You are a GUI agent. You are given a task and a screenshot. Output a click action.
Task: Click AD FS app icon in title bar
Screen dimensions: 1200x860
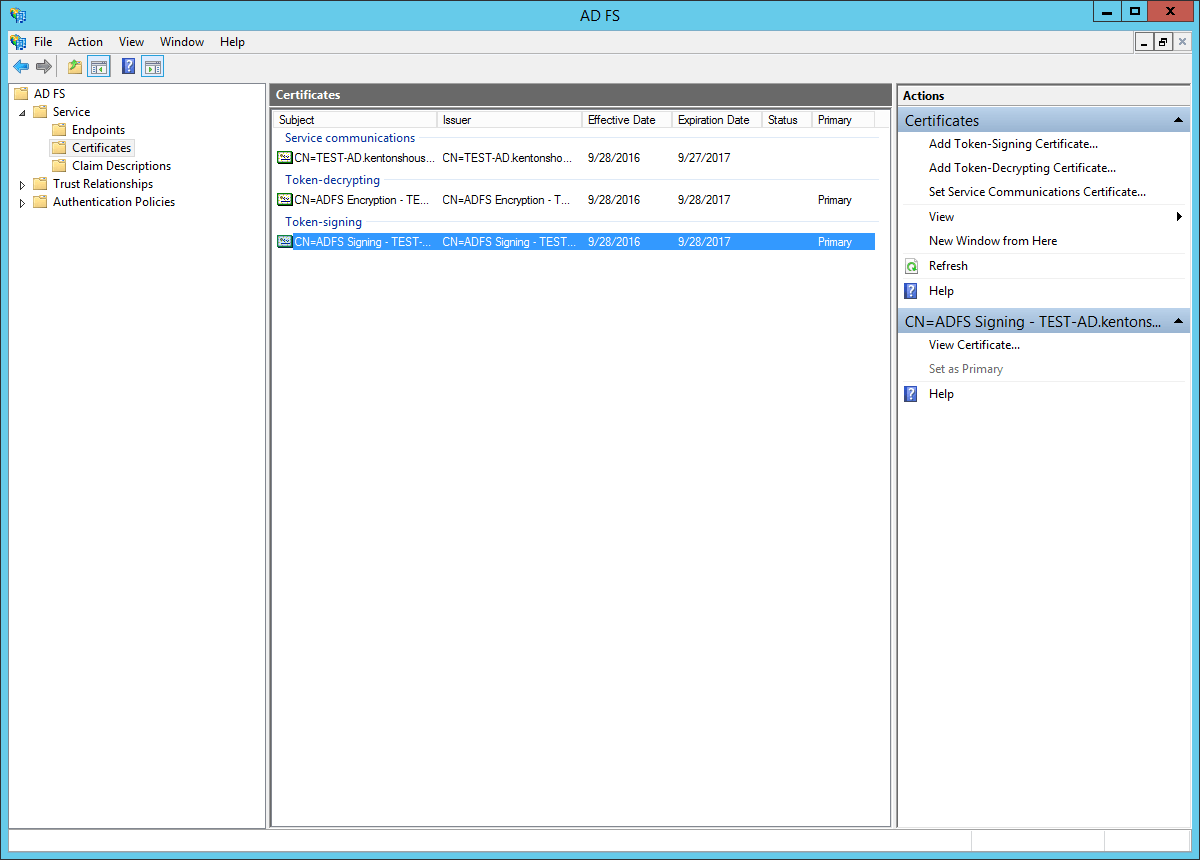pyautogui.click(x=18, y=15)
